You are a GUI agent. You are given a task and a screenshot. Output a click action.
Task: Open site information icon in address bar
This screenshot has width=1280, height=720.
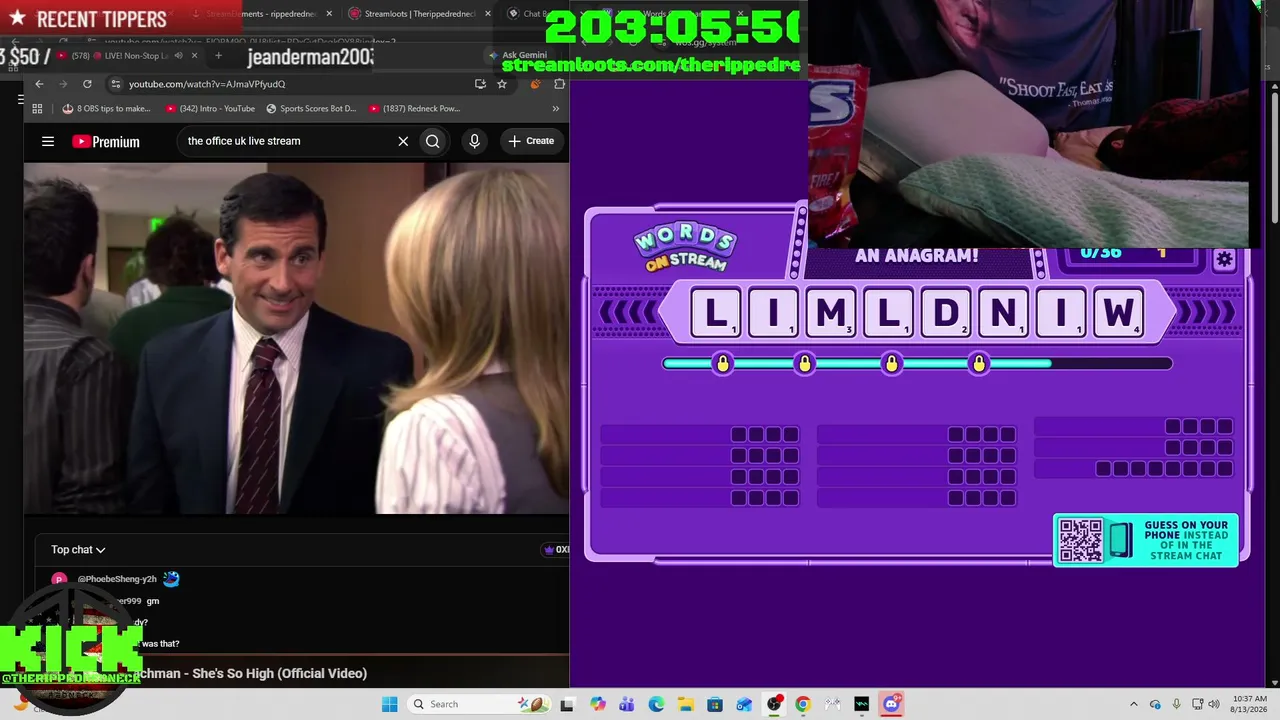click(x=116, y=84)
